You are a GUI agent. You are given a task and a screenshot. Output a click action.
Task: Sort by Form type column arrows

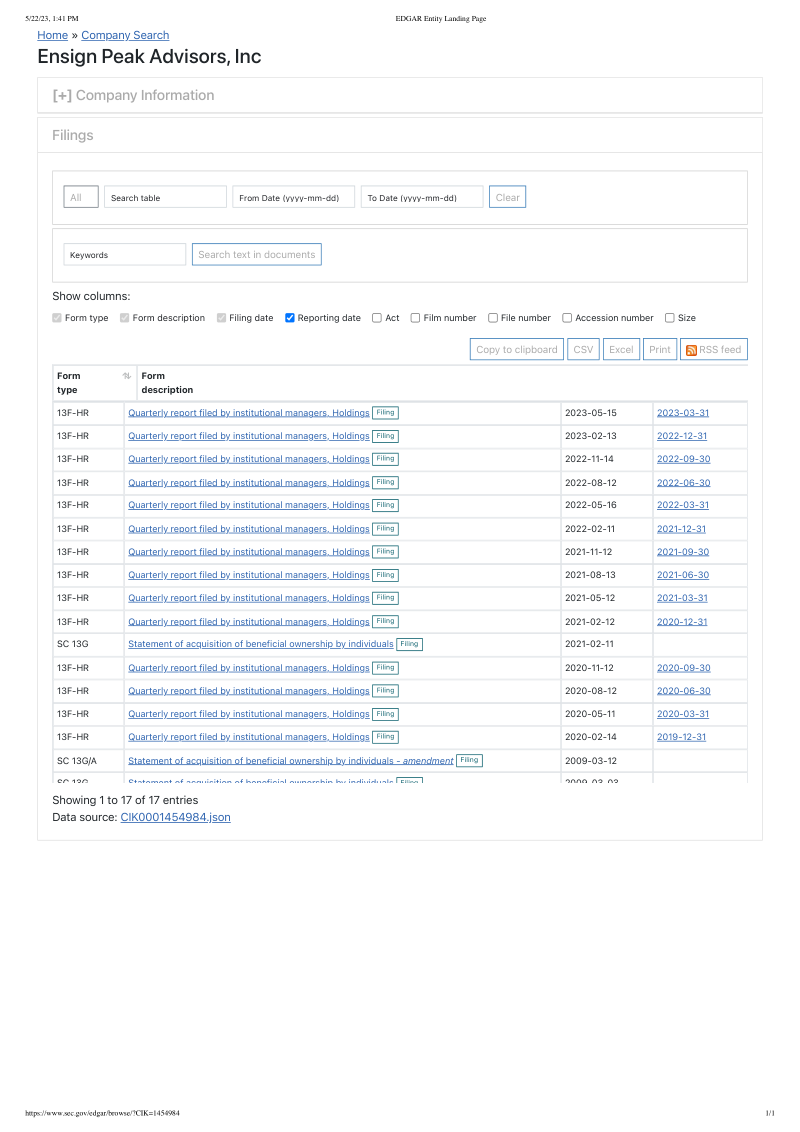pyautogui.click(x=127, y=376)
